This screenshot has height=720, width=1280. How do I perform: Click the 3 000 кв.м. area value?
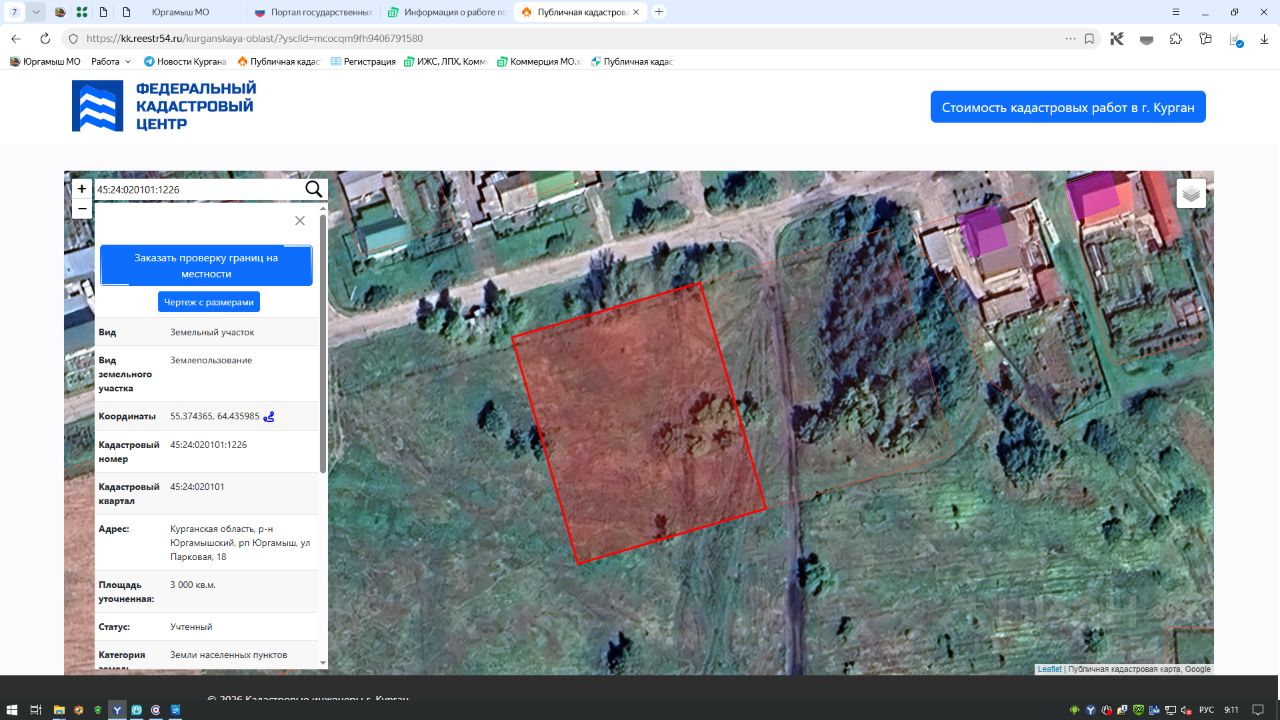click(x=193, y=585)
